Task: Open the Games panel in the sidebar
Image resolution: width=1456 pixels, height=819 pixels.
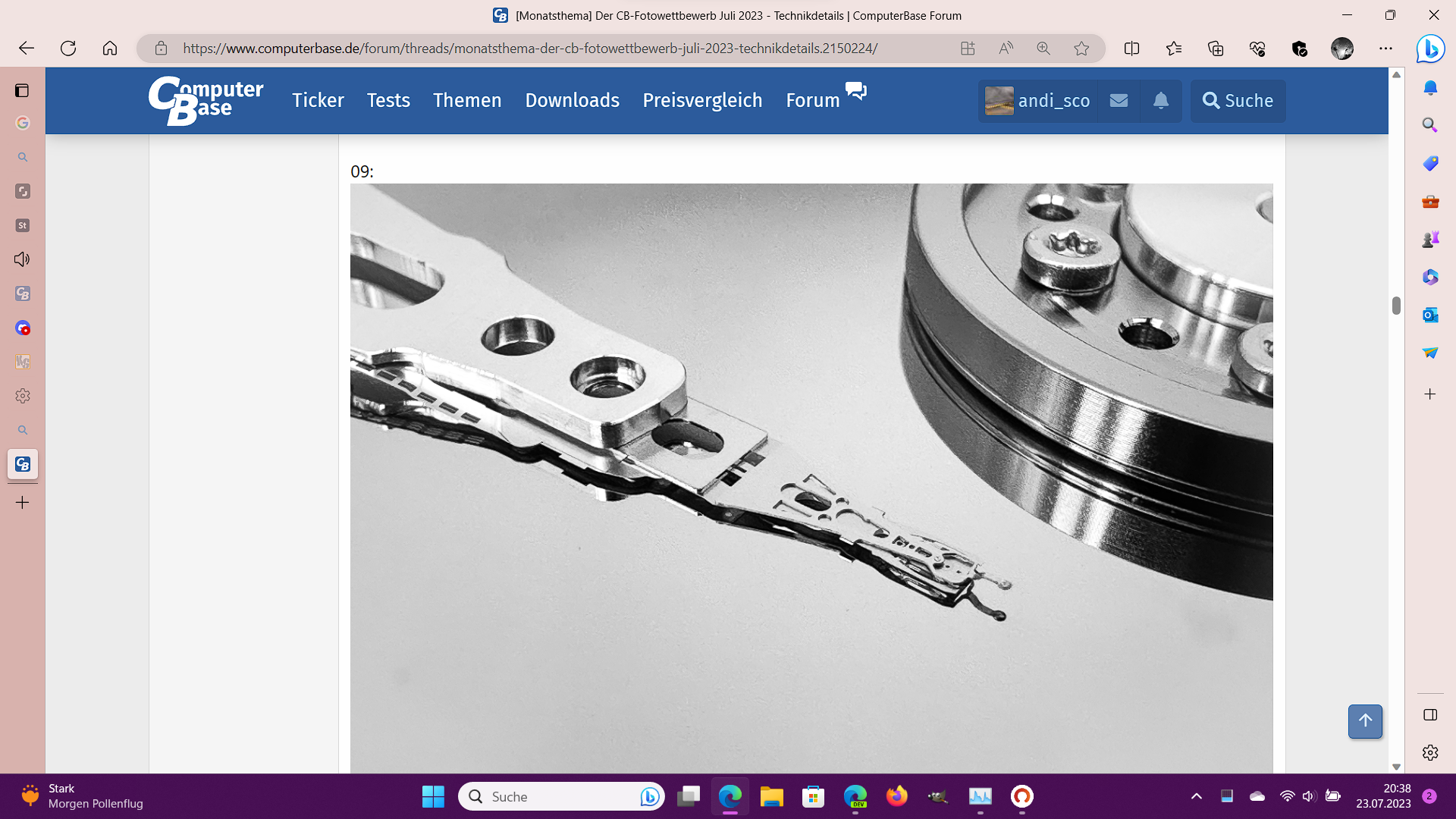Action: (x=1429, y=239)
